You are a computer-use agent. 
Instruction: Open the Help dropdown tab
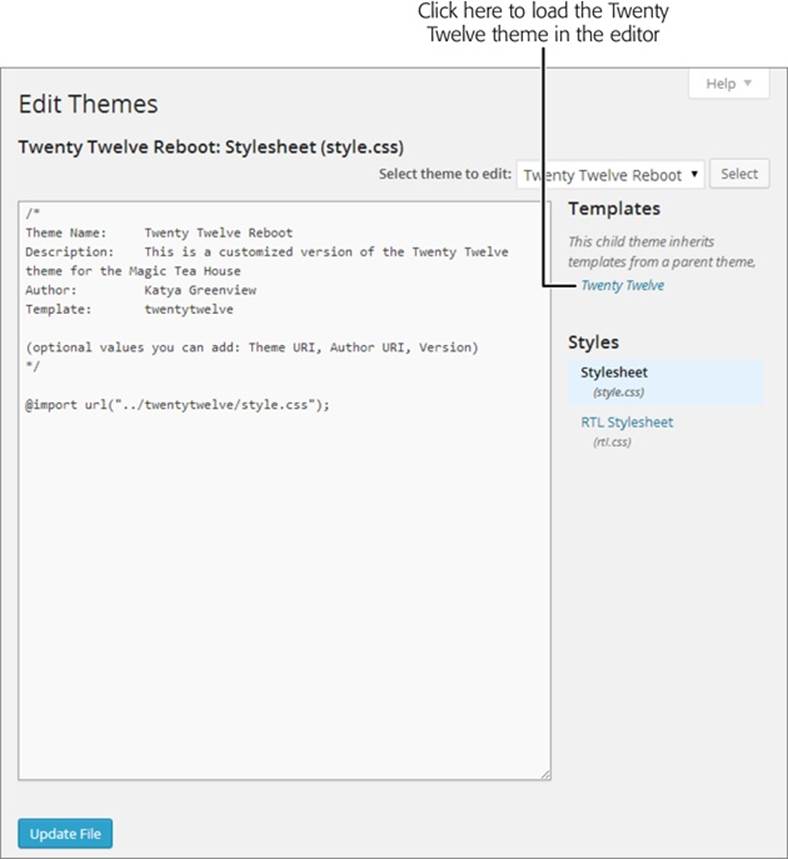[729, 84]
